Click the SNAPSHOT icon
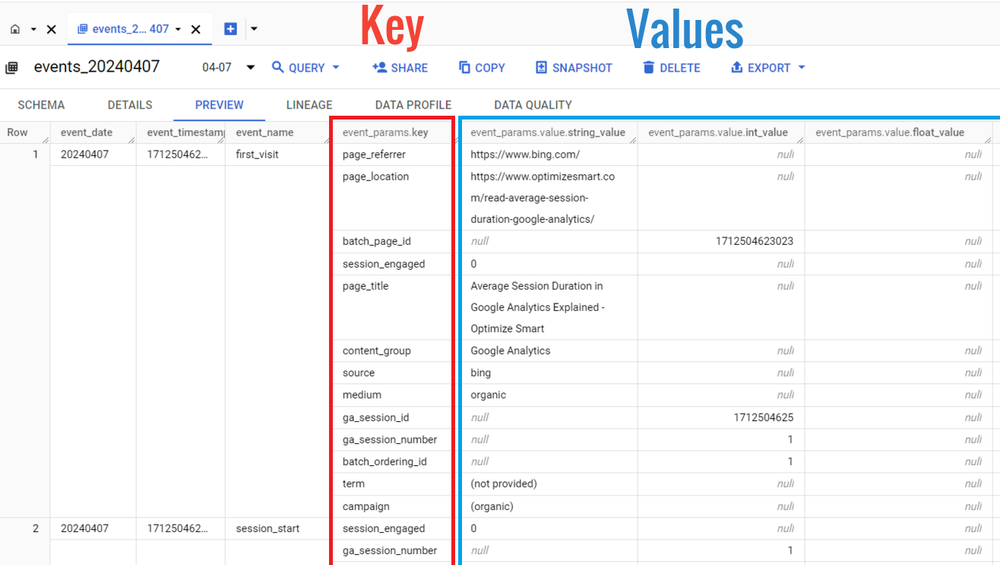1000x565 pixels. pyautogui.click(x=541, y=68)
